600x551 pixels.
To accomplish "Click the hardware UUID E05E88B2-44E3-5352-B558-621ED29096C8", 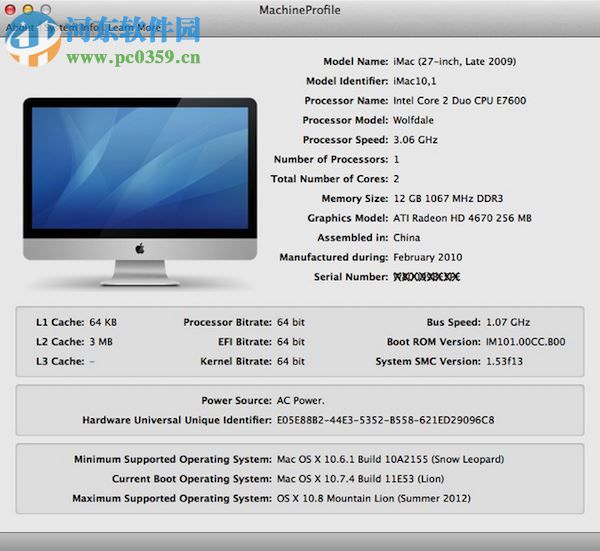I will pos(385,420).
